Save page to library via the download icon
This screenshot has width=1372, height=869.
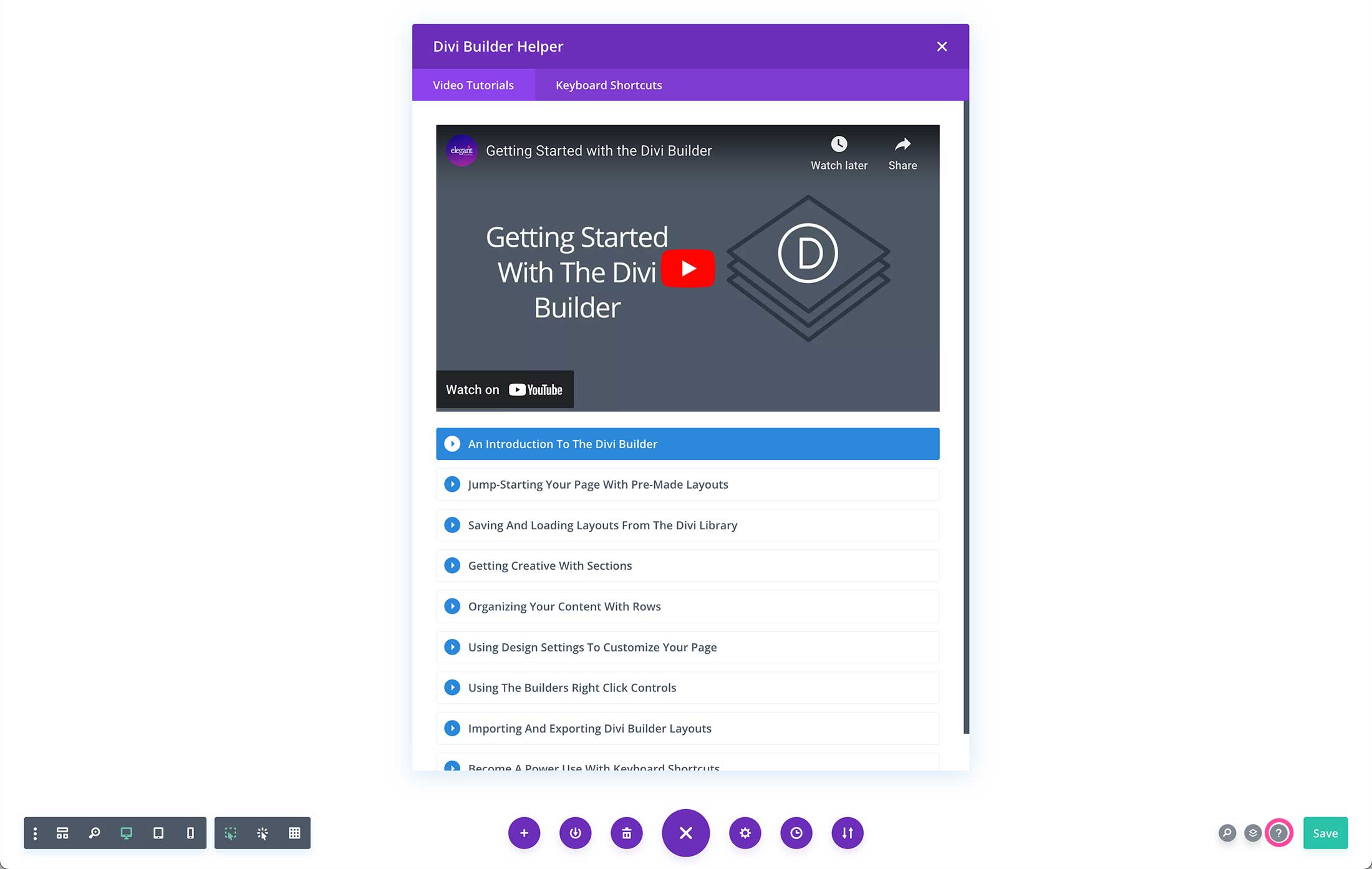pos(575,833)
